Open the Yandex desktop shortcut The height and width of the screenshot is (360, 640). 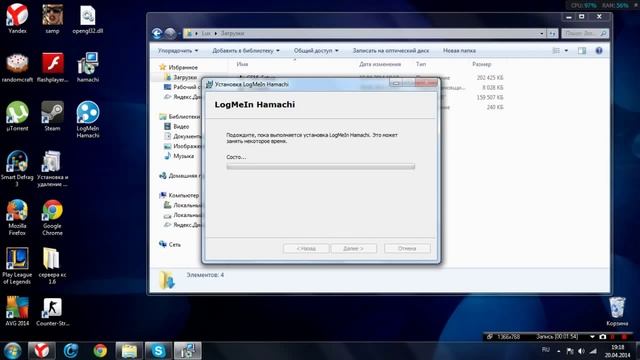17,18
